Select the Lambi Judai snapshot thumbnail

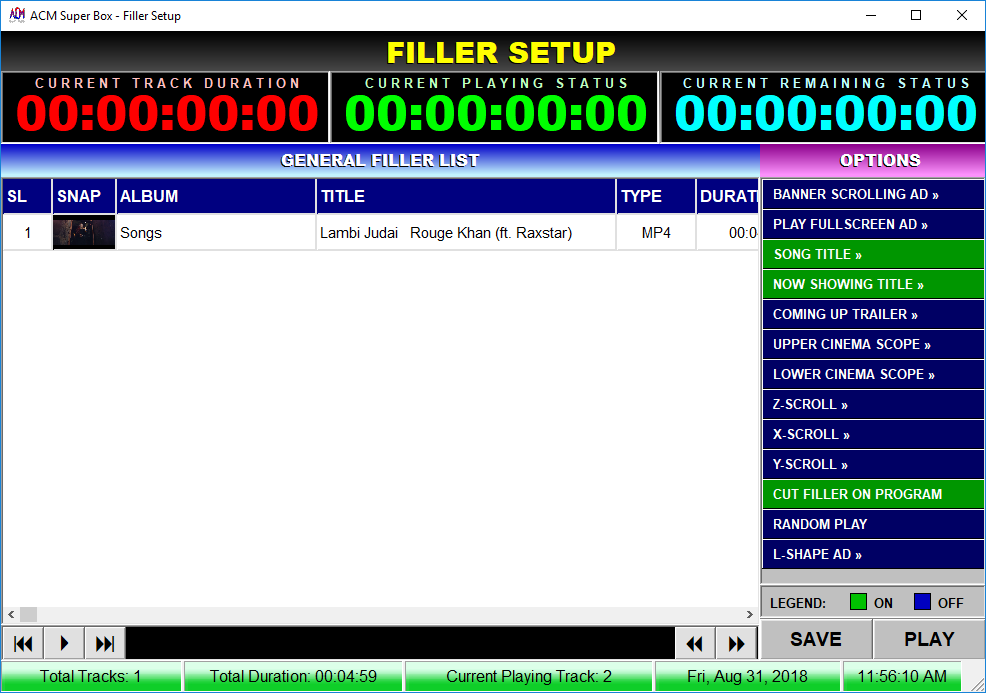pos(84,233)
